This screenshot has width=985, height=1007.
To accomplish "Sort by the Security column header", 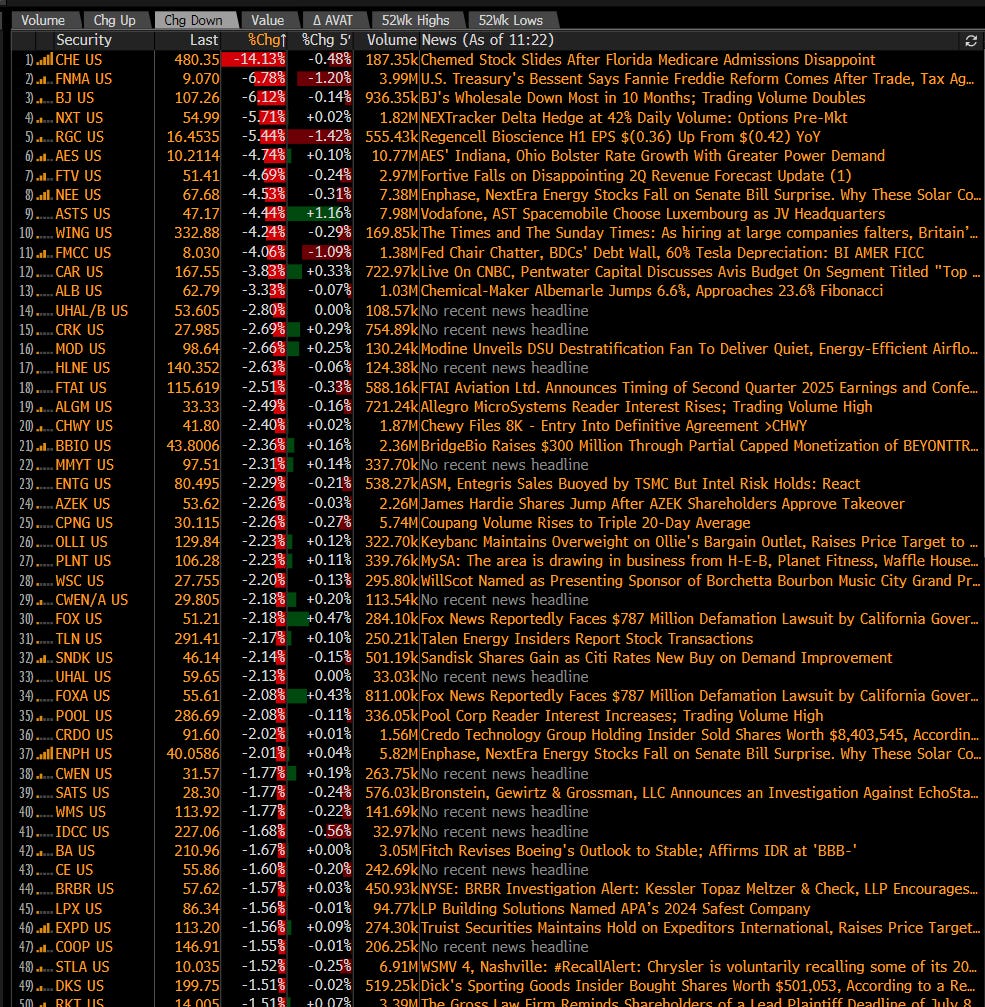I will (x=83, y=40).
